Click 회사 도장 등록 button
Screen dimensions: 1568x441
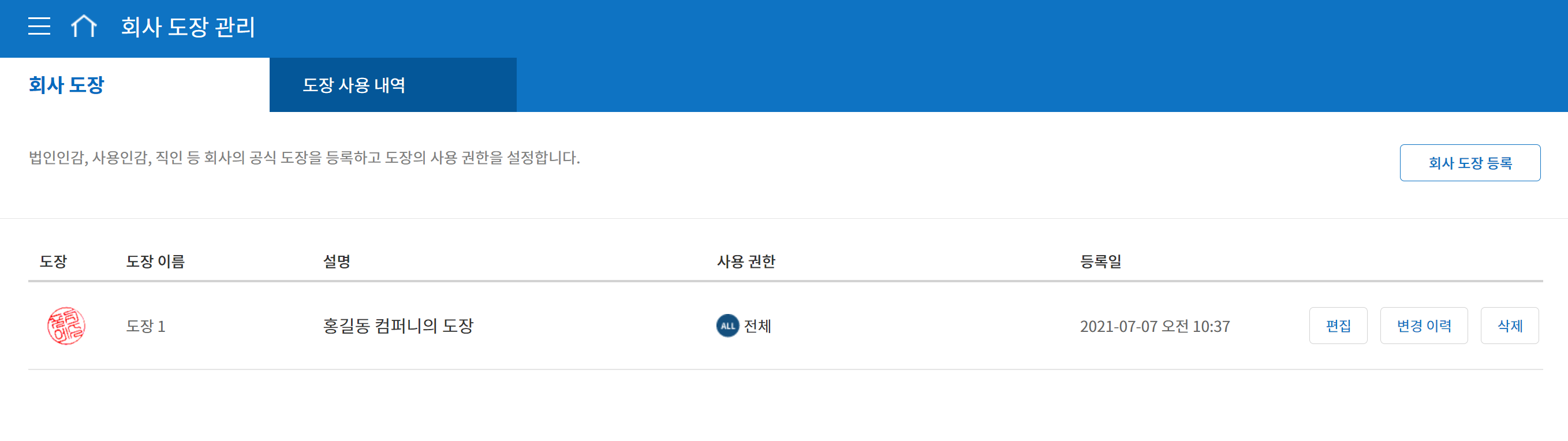[x=1470, y=163]
